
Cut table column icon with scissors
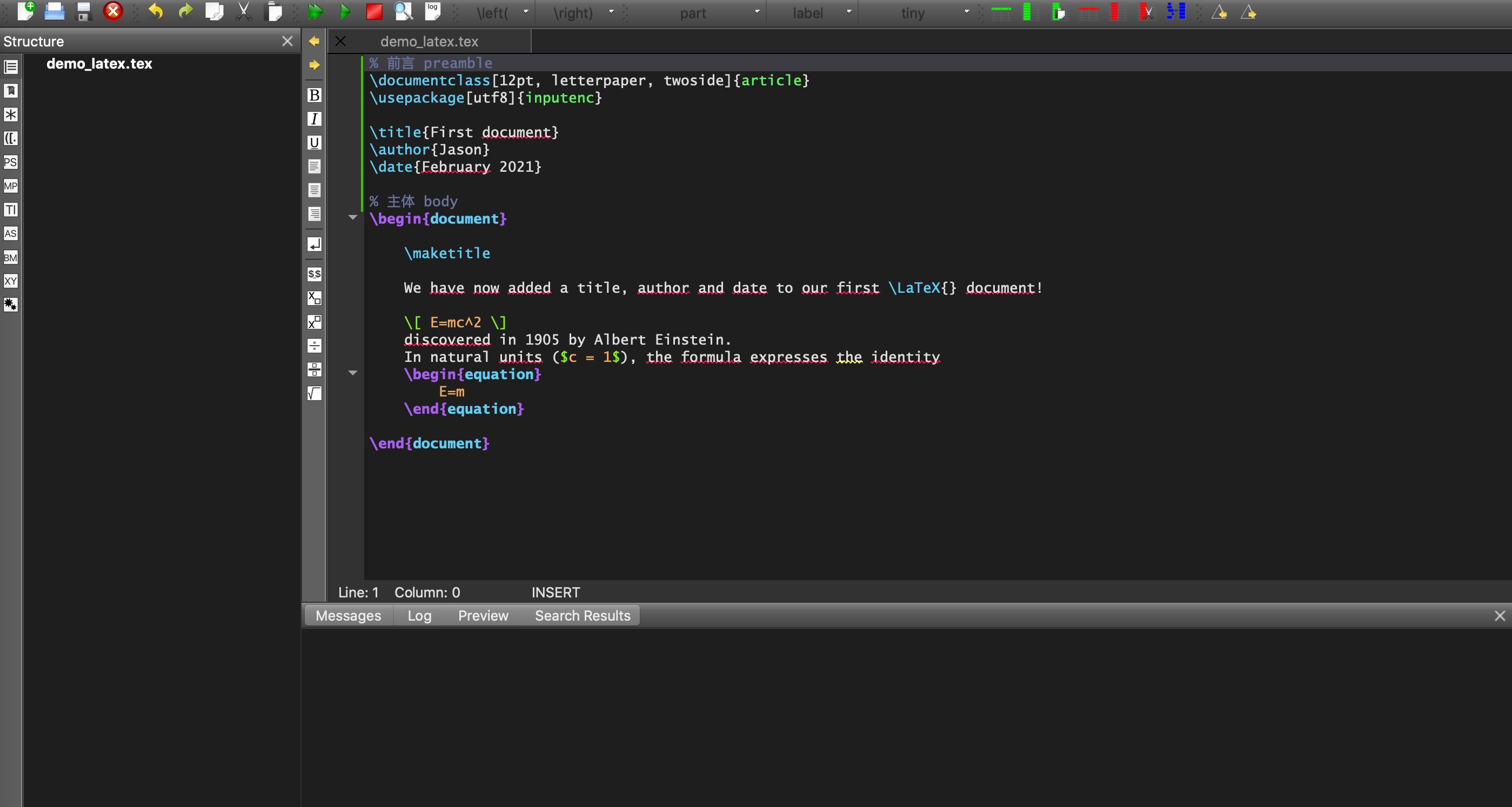pos(1146,11)
